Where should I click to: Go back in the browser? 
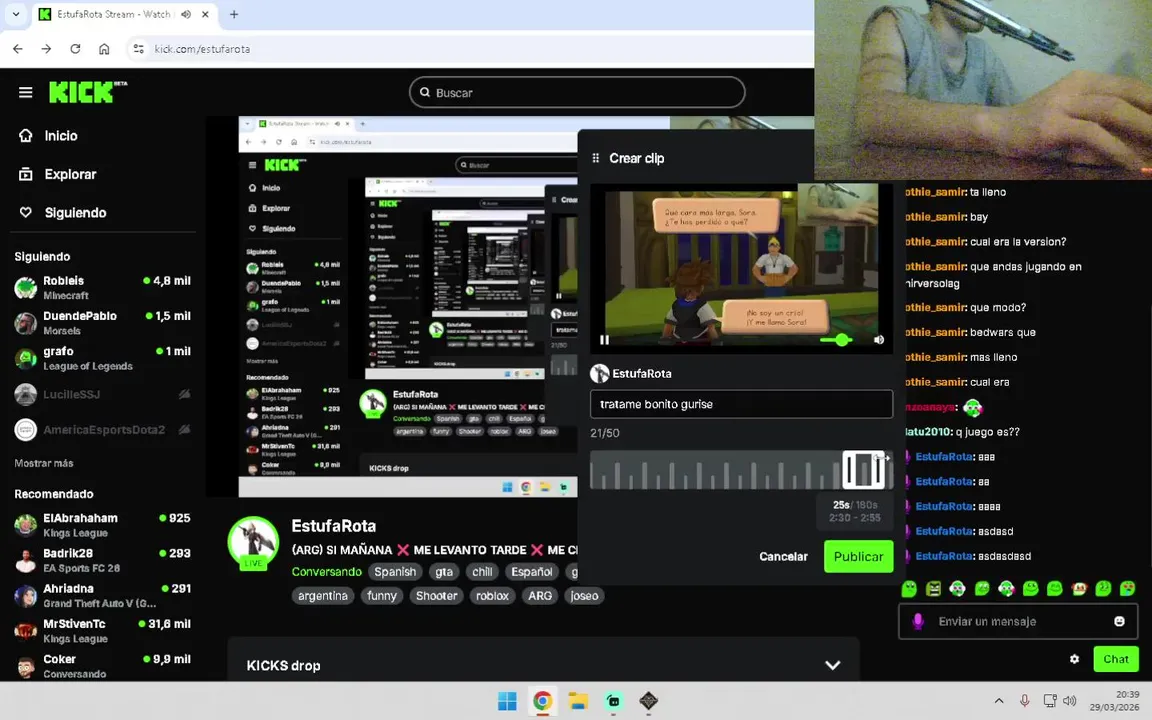pos(18,48)
